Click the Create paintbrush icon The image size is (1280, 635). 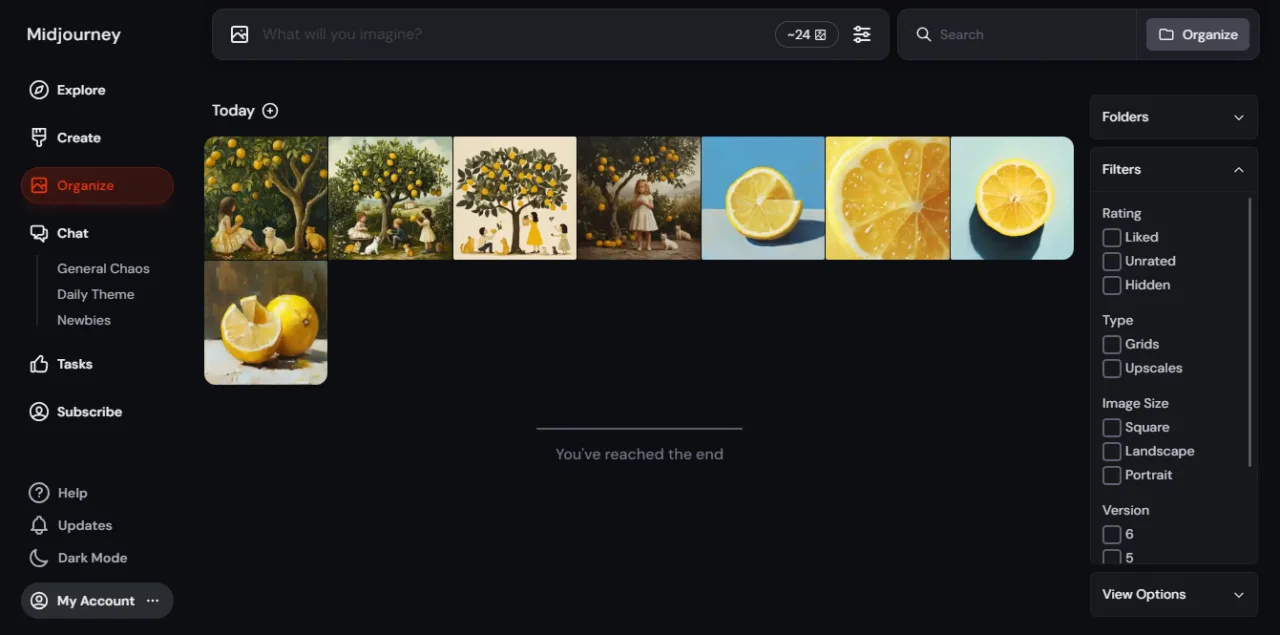point(39,138)
